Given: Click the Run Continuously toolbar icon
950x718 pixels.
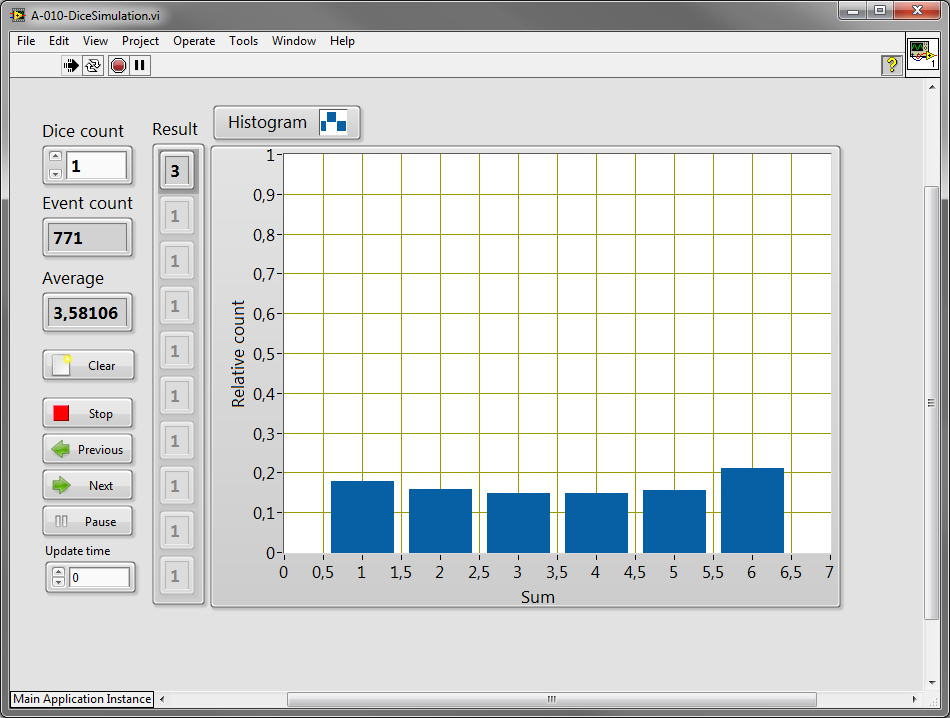Looking at the screenshot, I should pyautogui.click(x=93, y=65).
